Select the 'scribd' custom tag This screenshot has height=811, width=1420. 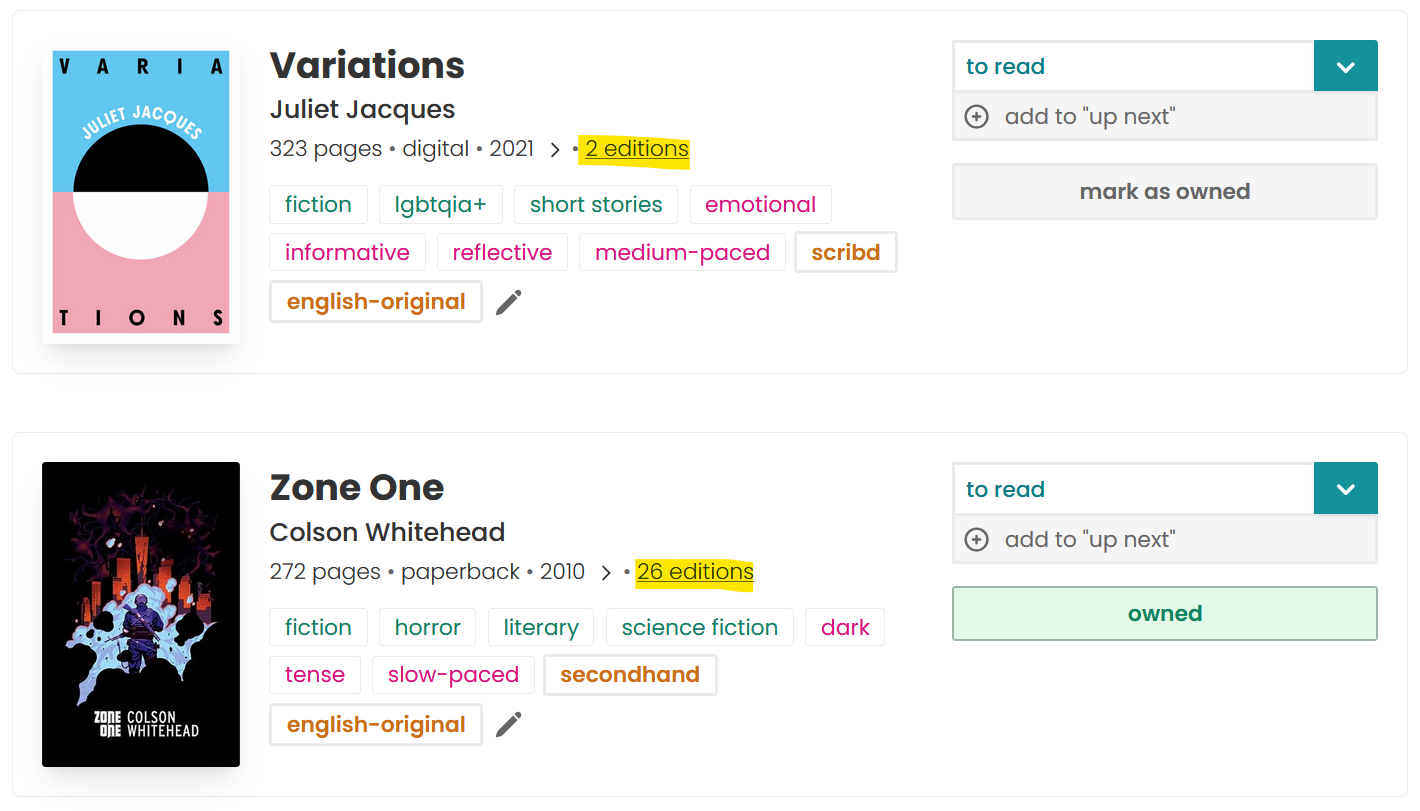click(845, 253)
